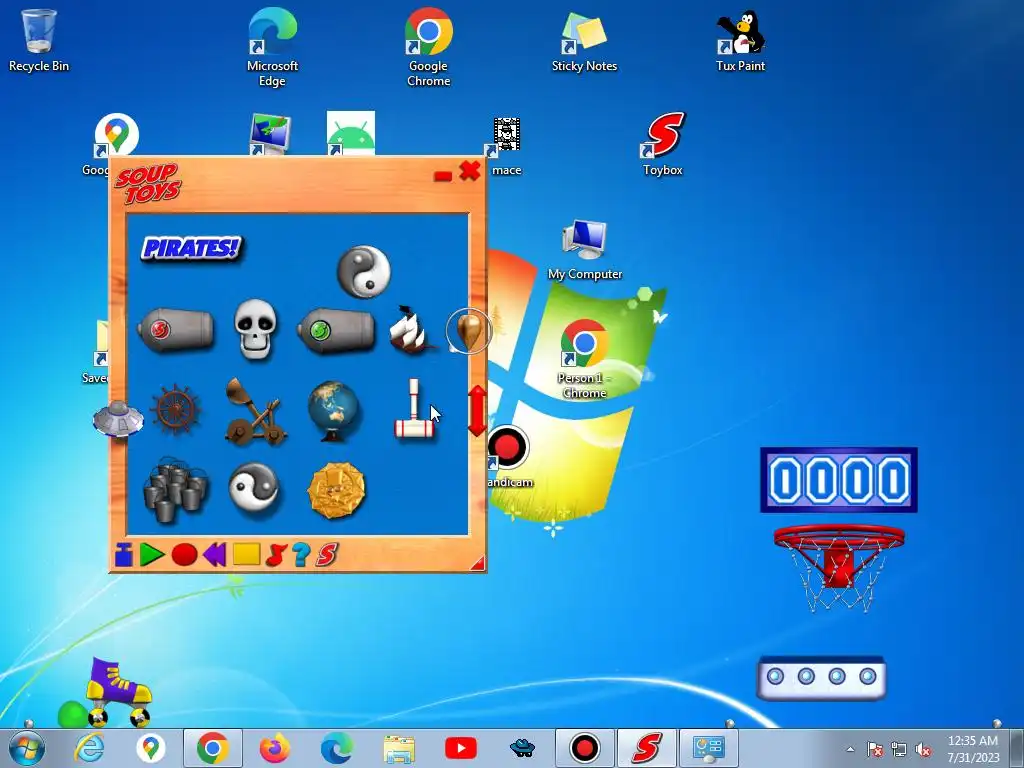Open the Recycle Bin desktop icon
The height and width of the screenshot is (768, 1024).
point(39,40)
